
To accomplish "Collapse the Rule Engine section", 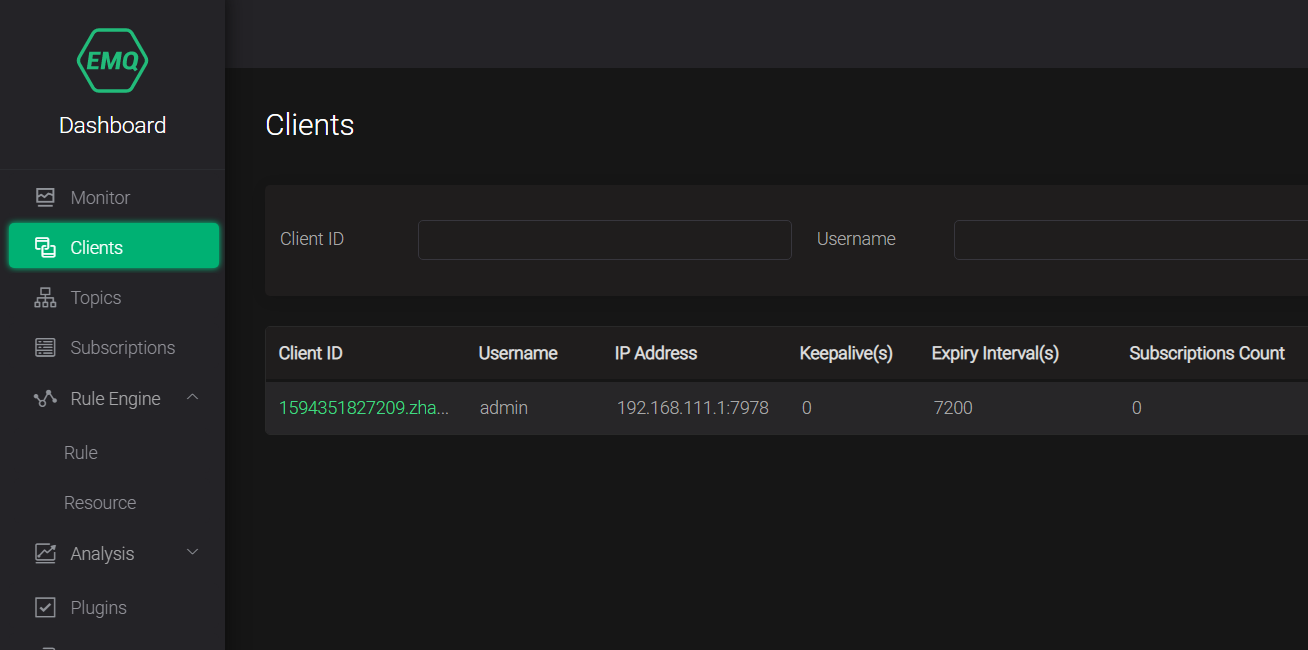I will [192, 397].
